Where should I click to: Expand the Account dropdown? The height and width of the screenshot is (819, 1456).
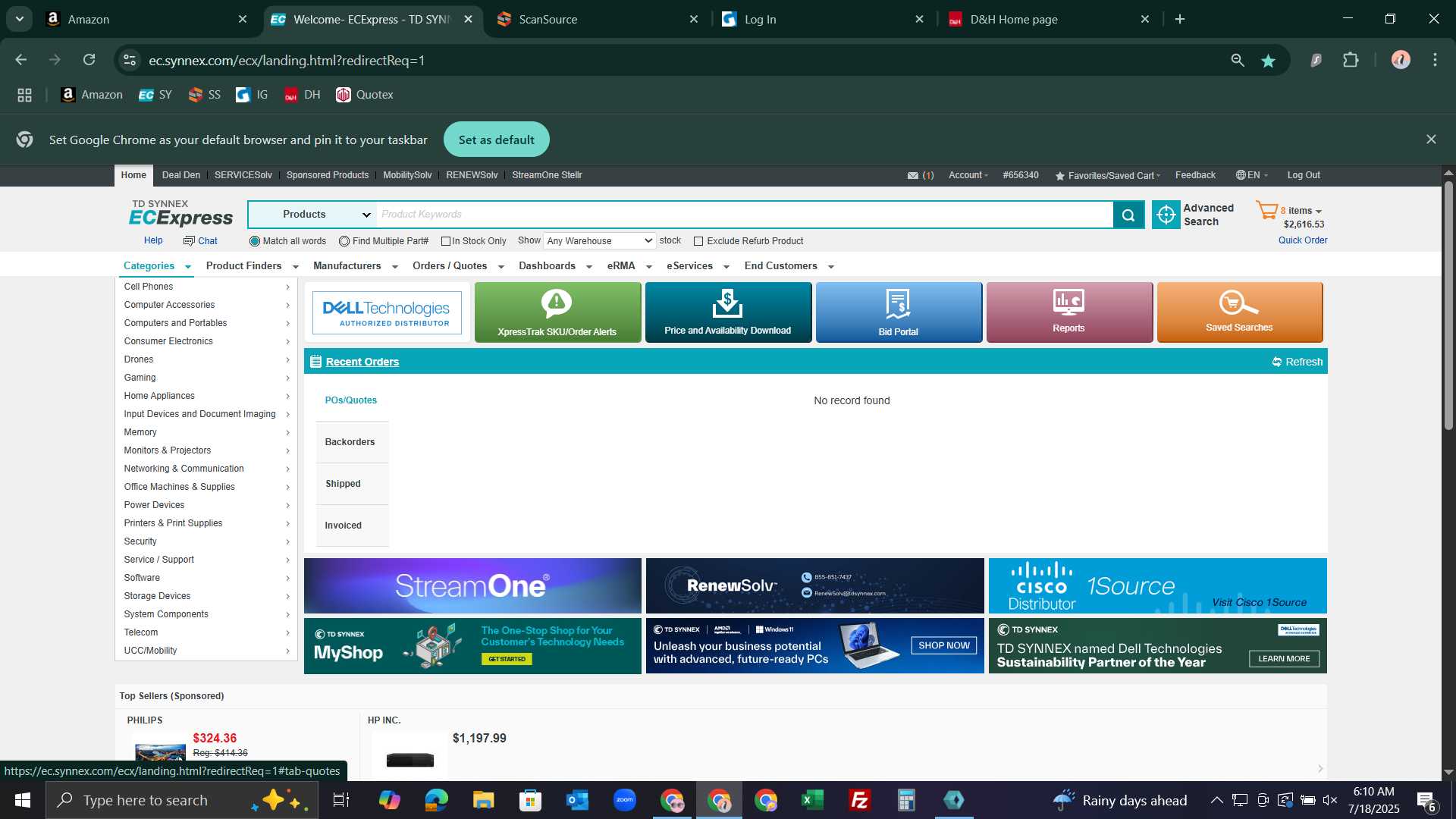[x=968, y=175]
